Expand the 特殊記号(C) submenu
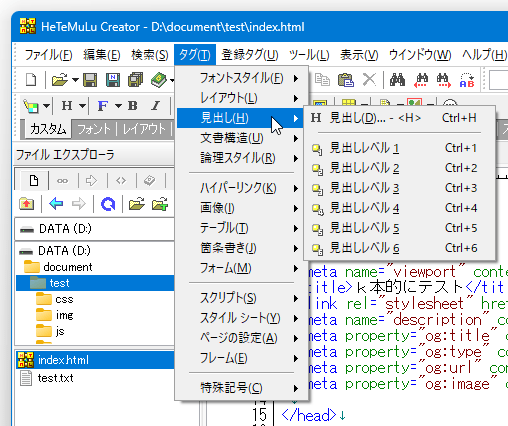The height and width of the screenshot is (426, 508). click(x=241, y=388)
